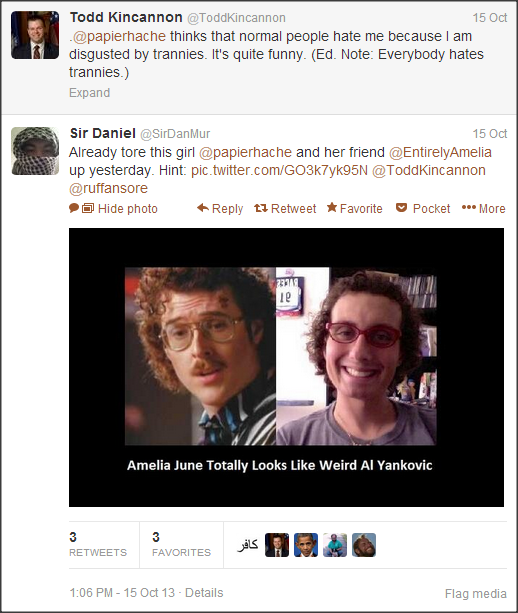Hide photo in Sir Daniel's tweet

tap(127, 208)
